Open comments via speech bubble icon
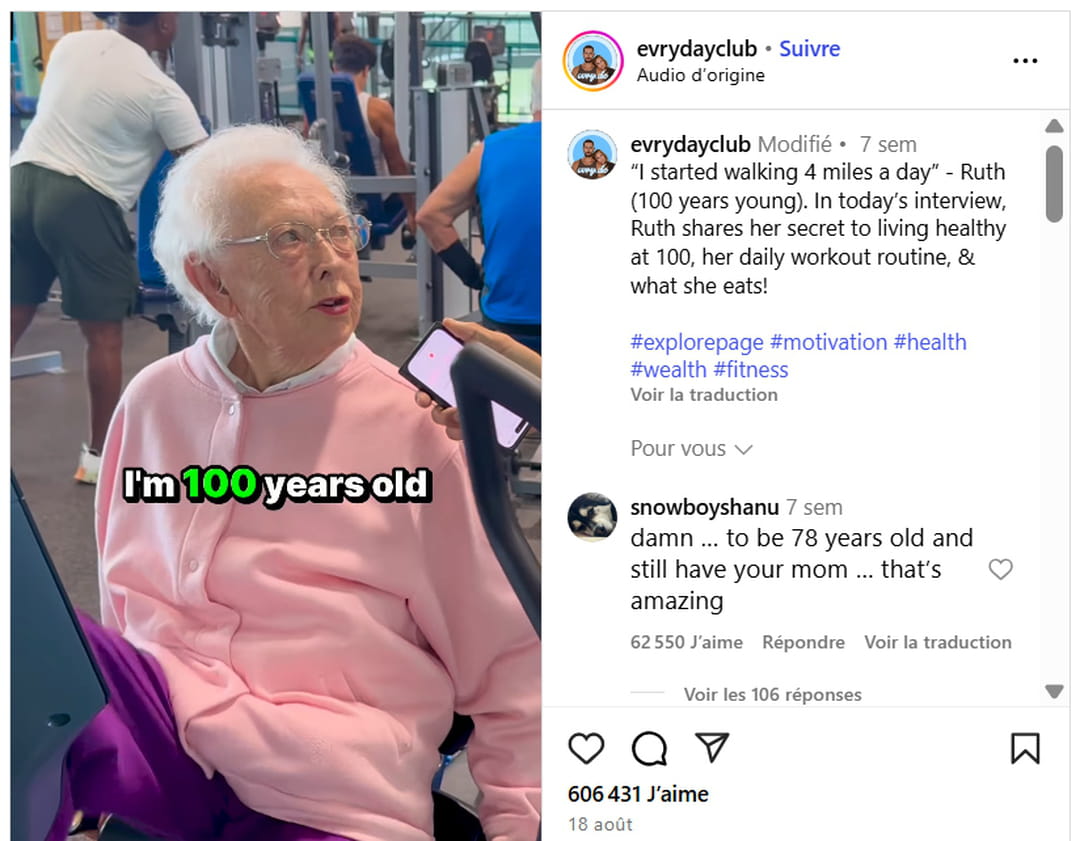1080x841 pixels. (649, 748)
